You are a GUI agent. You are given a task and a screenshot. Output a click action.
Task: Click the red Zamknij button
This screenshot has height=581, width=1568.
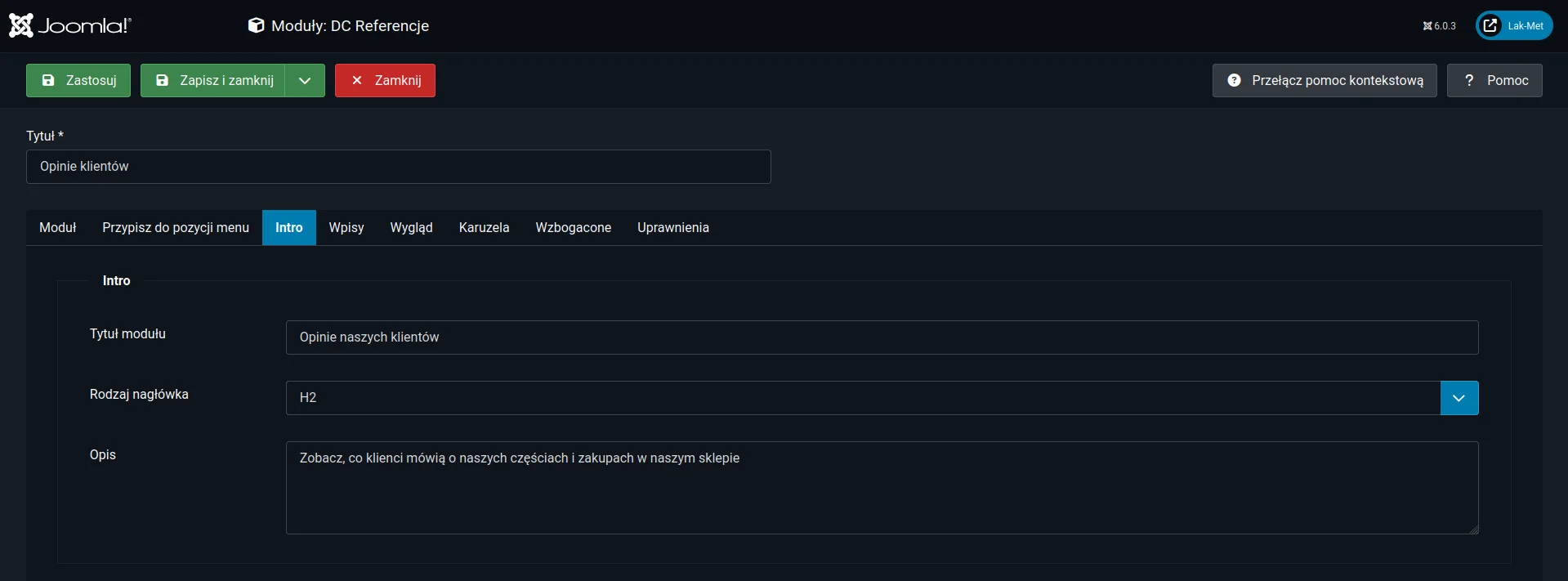pos(385,80)
